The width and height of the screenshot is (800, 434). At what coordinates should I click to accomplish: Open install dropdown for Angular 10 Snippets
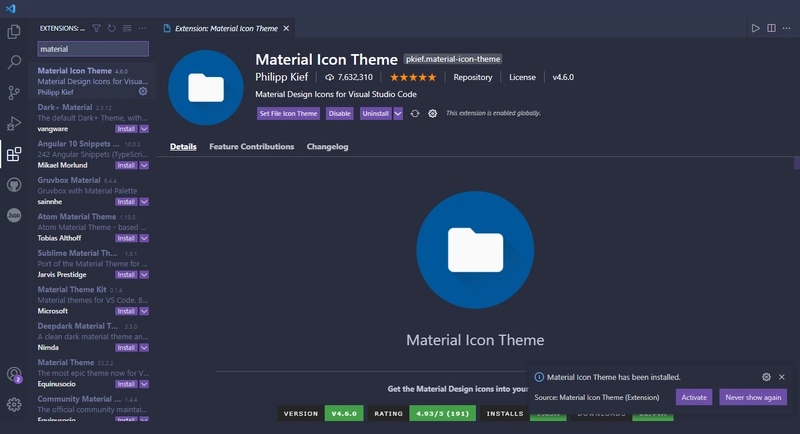pyautogui.click(x=144, y=165)
